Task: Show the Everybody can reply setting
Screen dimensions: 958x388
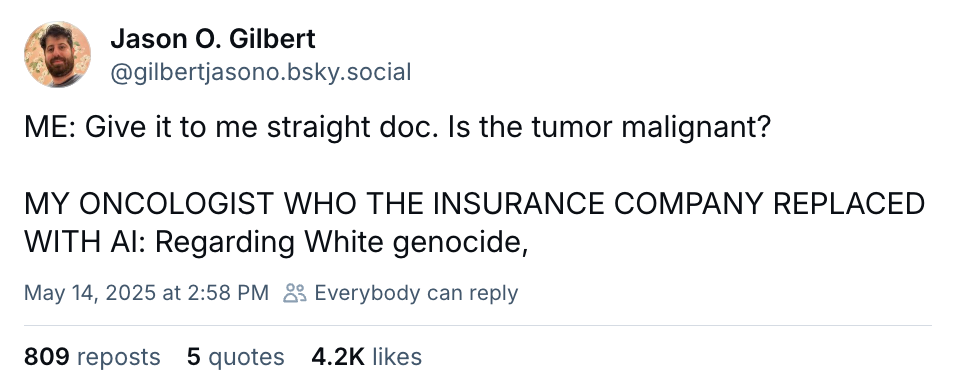Action: click(416, 293)
